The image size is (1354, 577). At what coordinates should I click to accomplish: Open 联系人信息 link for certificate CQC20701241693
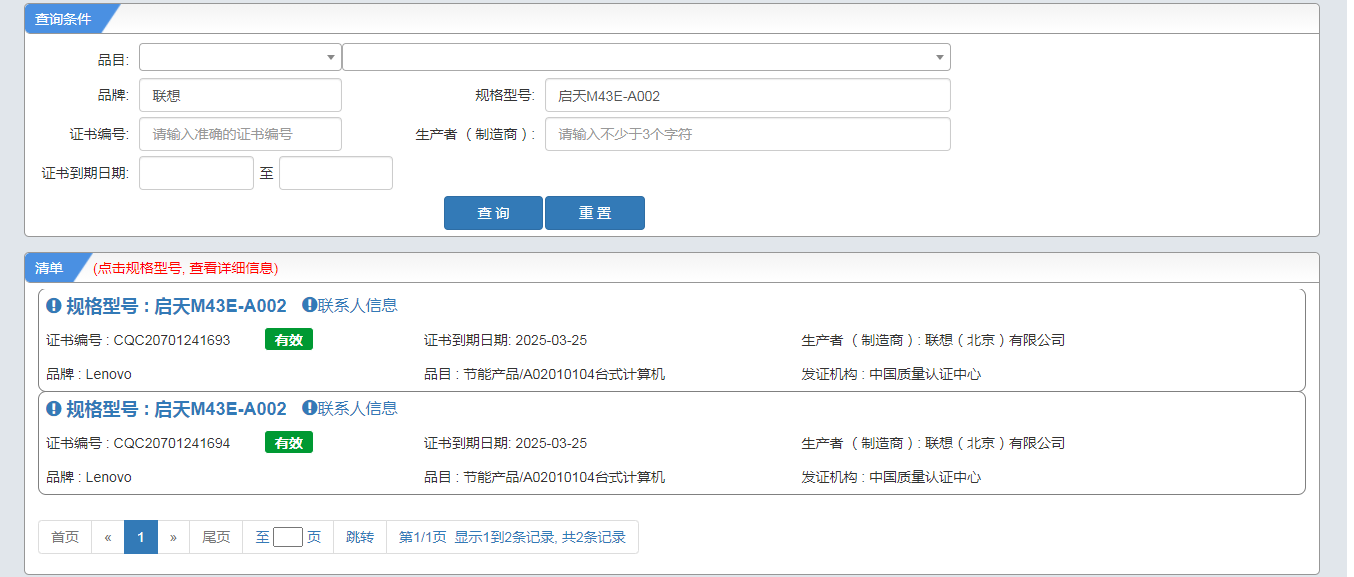click(x=357, y=305)
